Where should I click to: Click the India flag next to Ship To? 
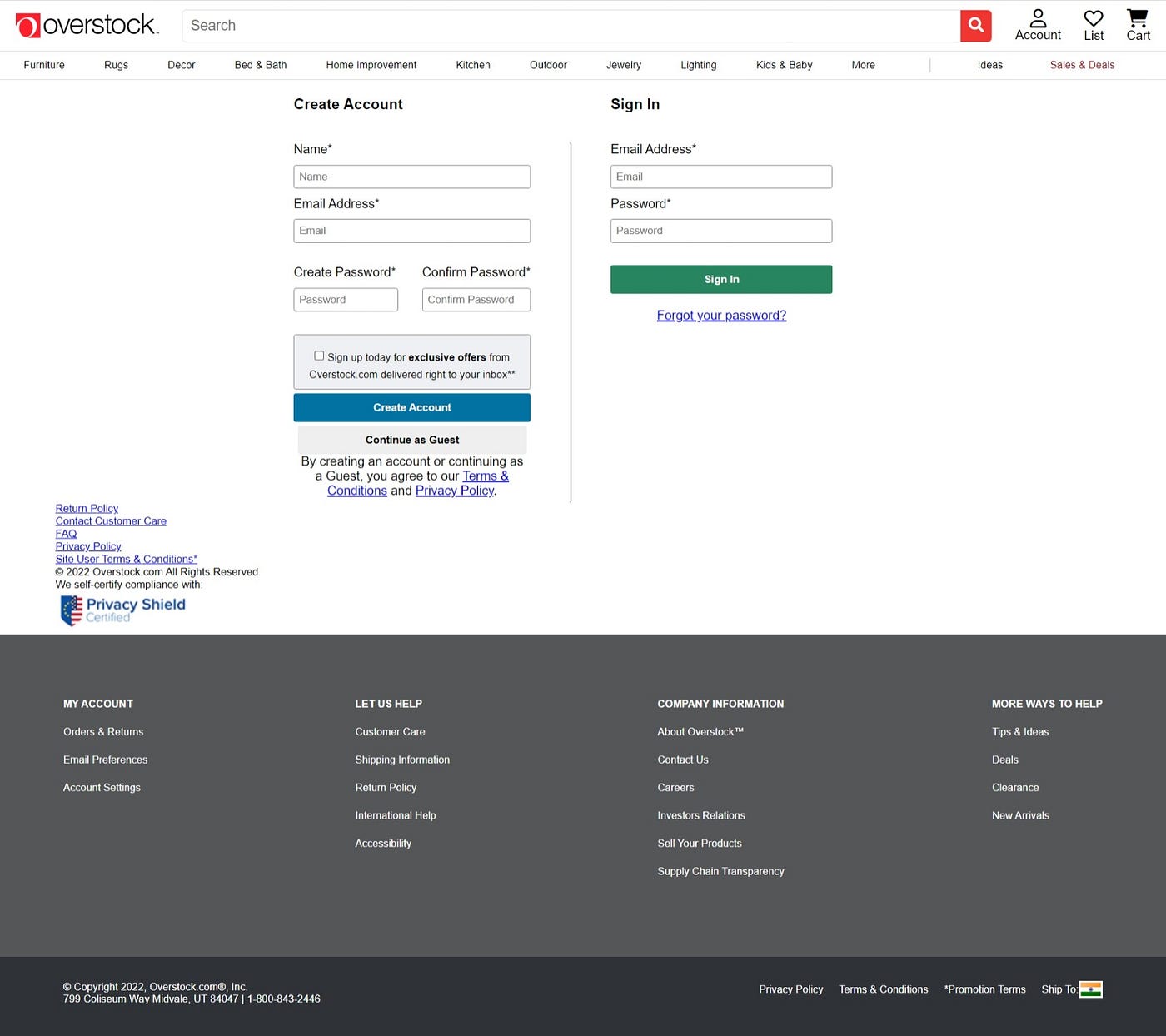pyautogui.click(x=1090, y=989)
